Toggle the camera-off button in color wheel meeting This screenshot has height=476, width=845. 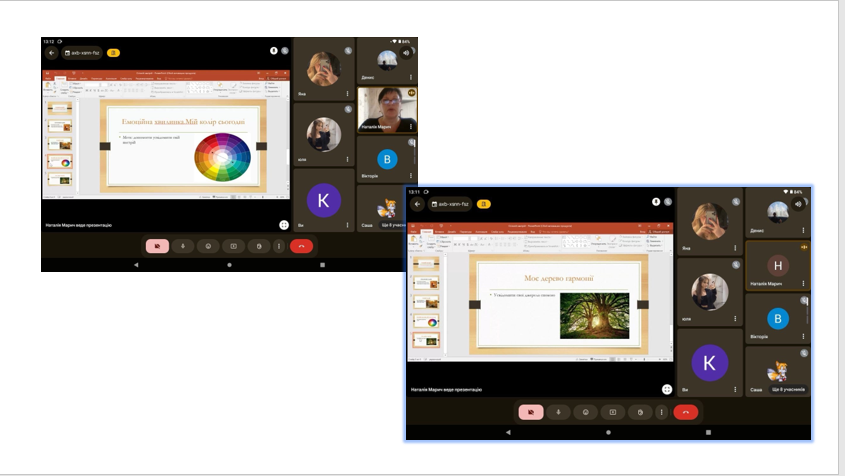coord(157,246)
